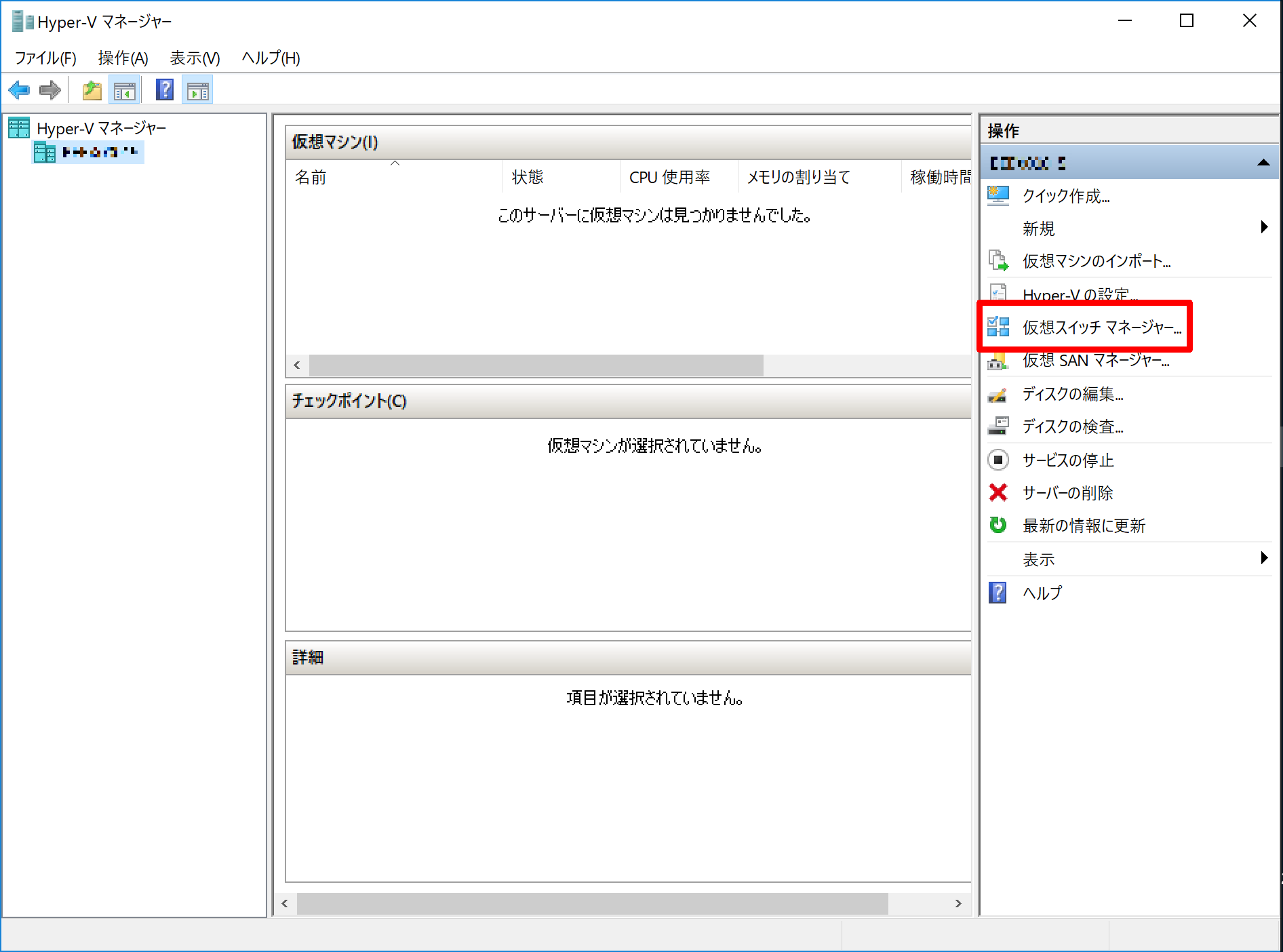Sort by 名前 column header
This screenshot has height=952, width=1283.
point(394,178)
